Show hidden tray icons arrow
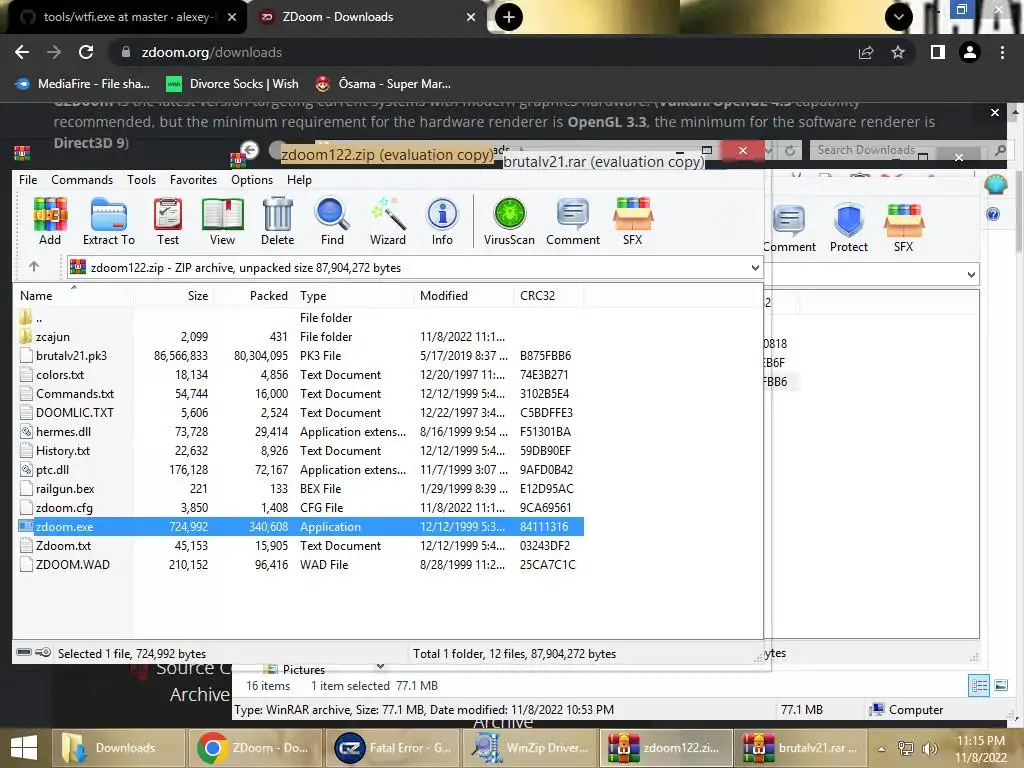The height and width of the screenshot is (768, 1024). pos(882,749)
